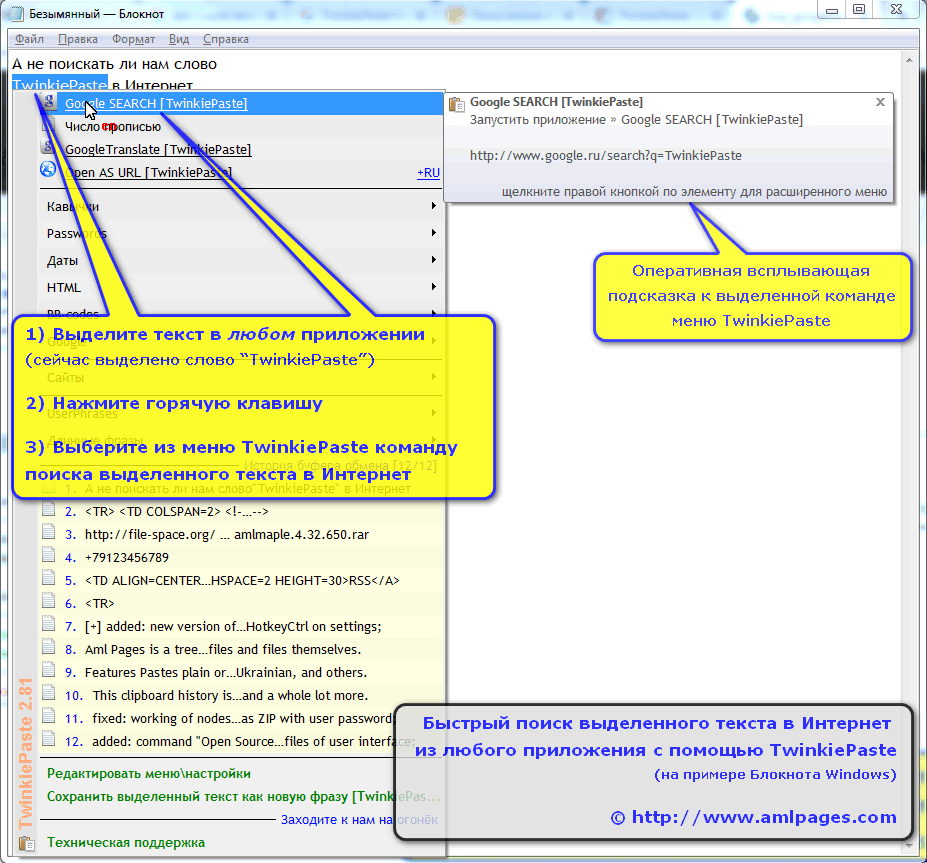Expand the Passwords submenu arrow
The width and height of the screenshot is (927, 863).
(x=433, y=233)
